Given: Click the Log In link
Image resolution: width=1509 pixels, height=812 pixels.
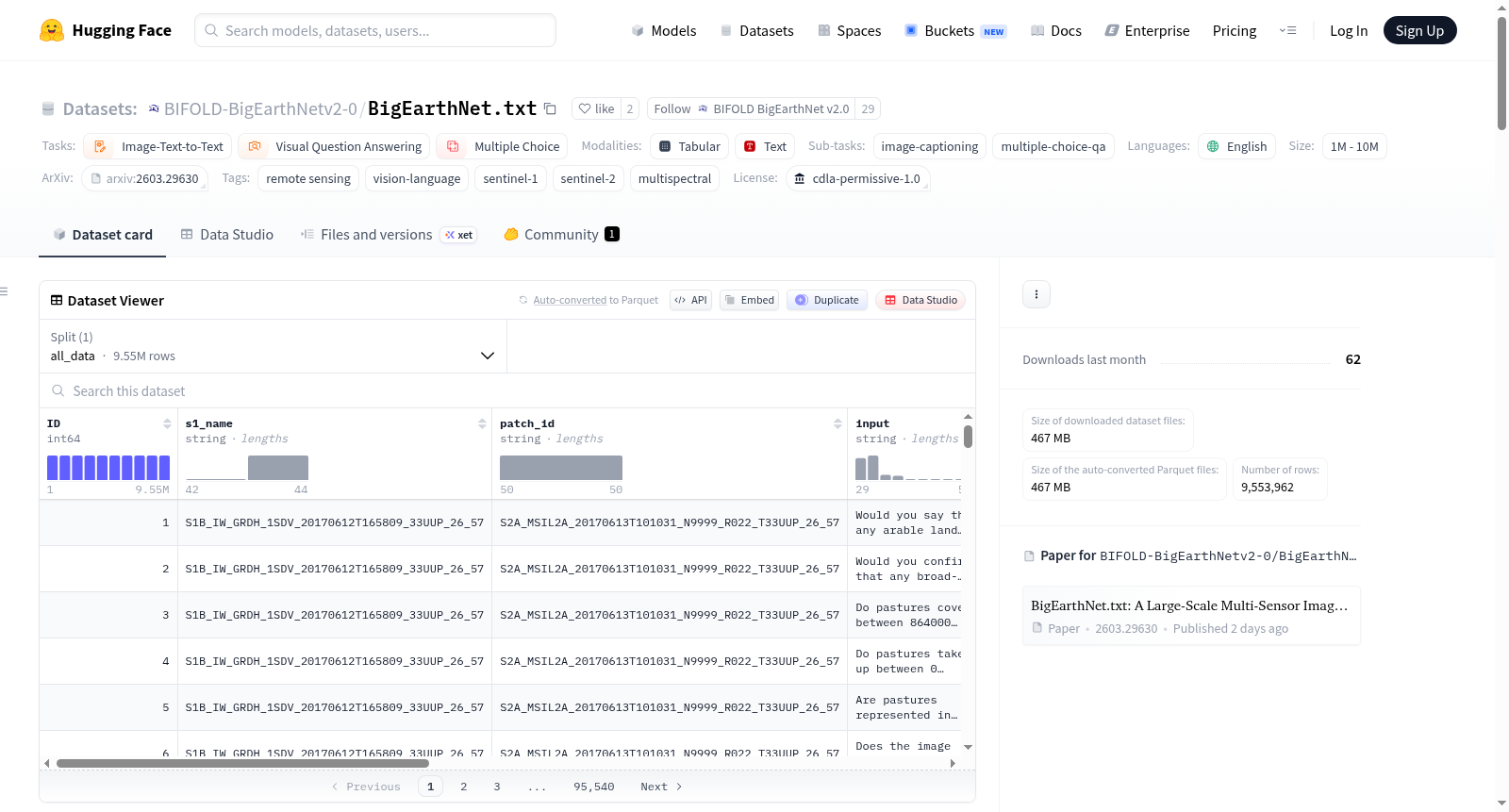Looking at the screenshot, I should (1349, 30).
